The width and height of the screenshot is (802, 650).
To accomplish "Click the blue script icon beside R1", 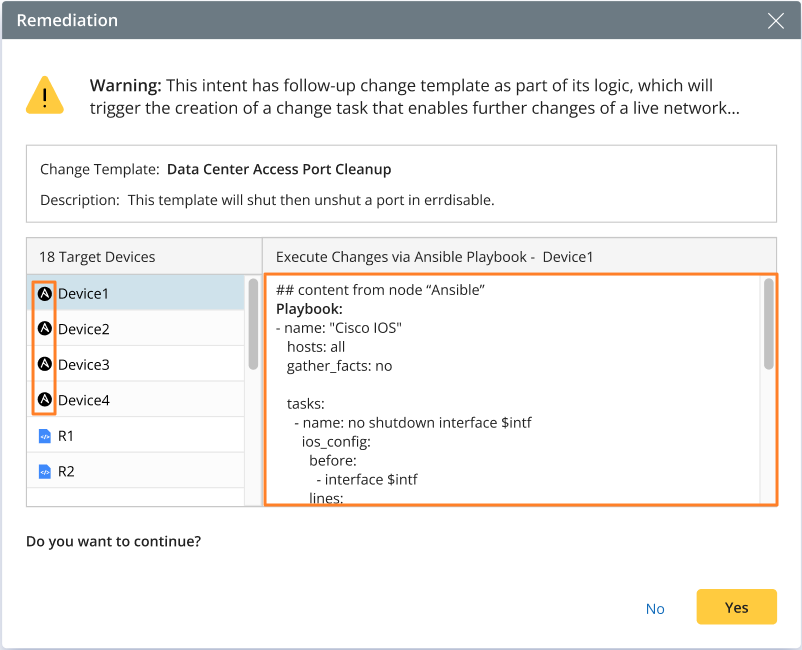I will [44, 436].
